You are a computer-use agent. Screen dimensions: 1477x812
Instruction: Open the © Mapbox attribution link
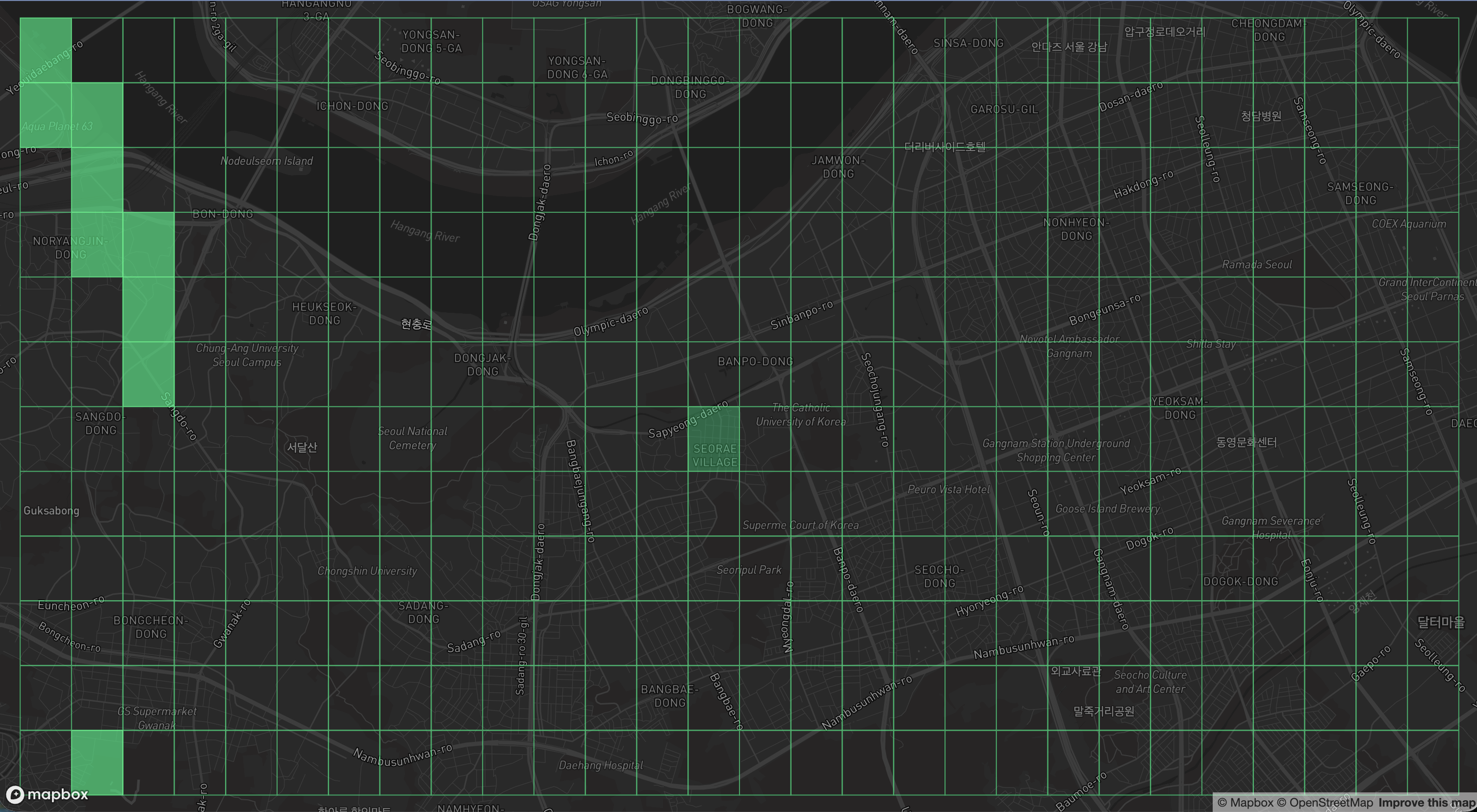click(x=1246, y=803)
